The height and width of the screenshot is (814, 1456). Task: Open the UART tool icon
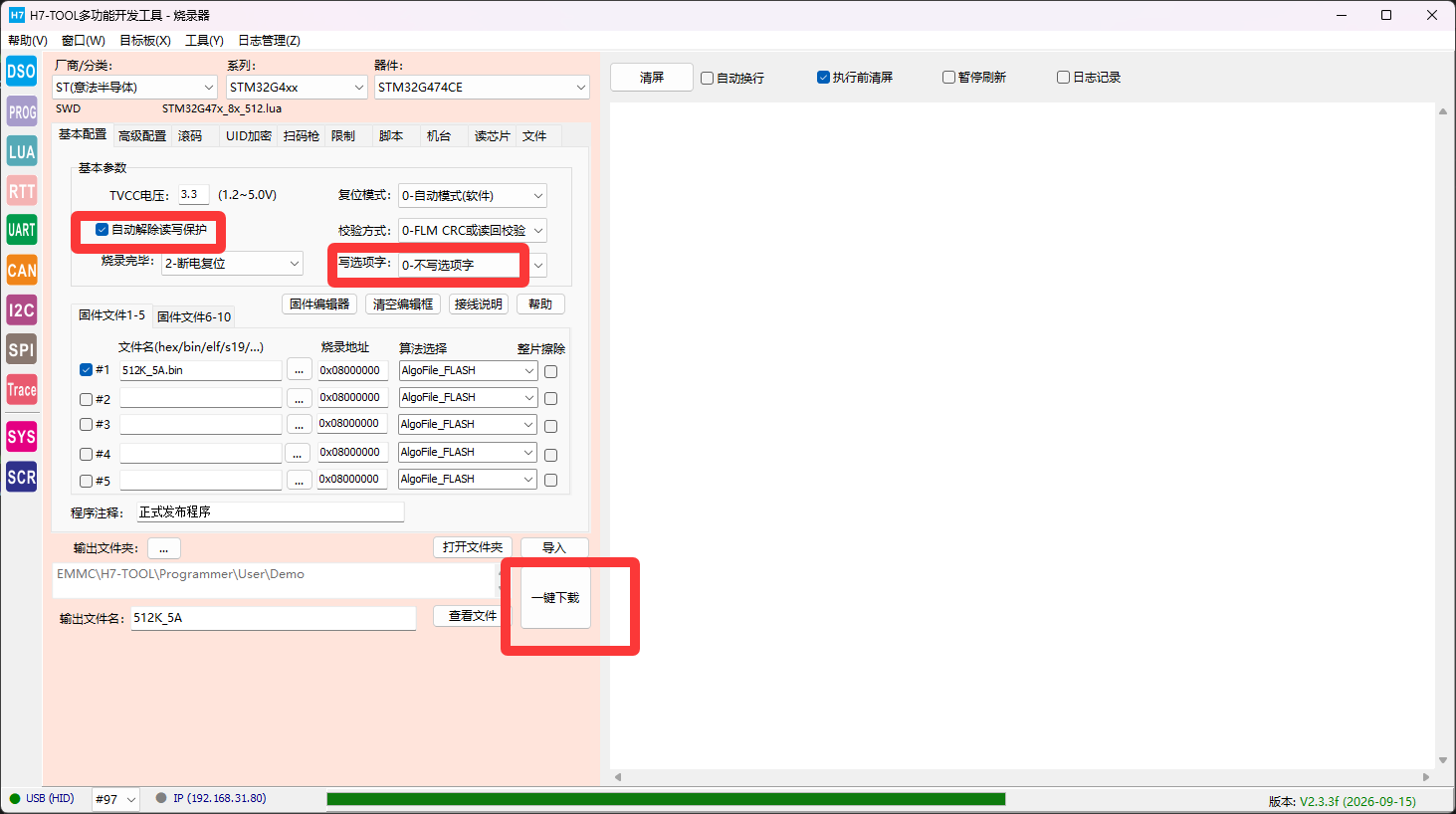coord(22,230)
